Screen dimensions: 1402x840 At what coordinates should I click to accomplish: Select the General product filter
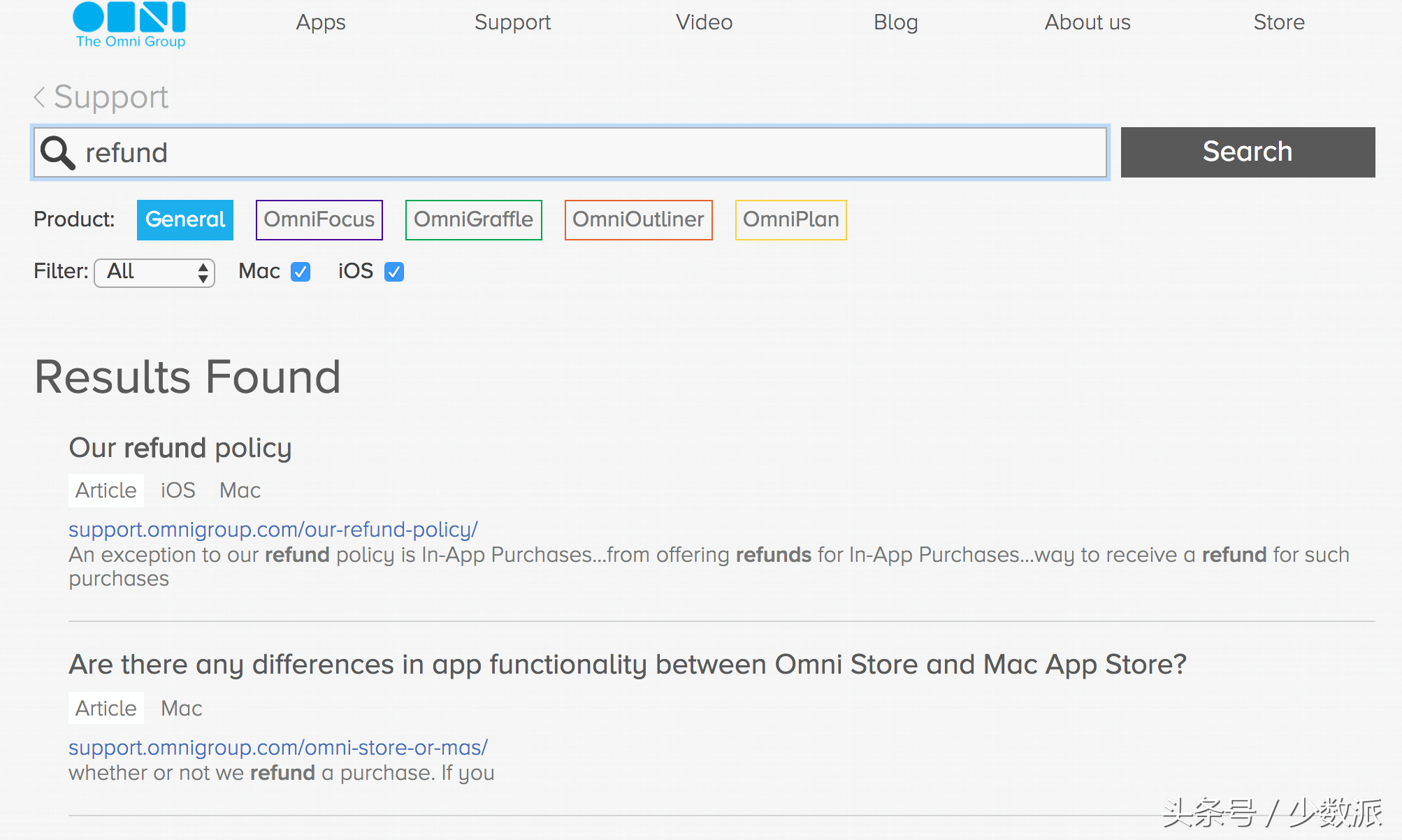[x=185, y=219]
